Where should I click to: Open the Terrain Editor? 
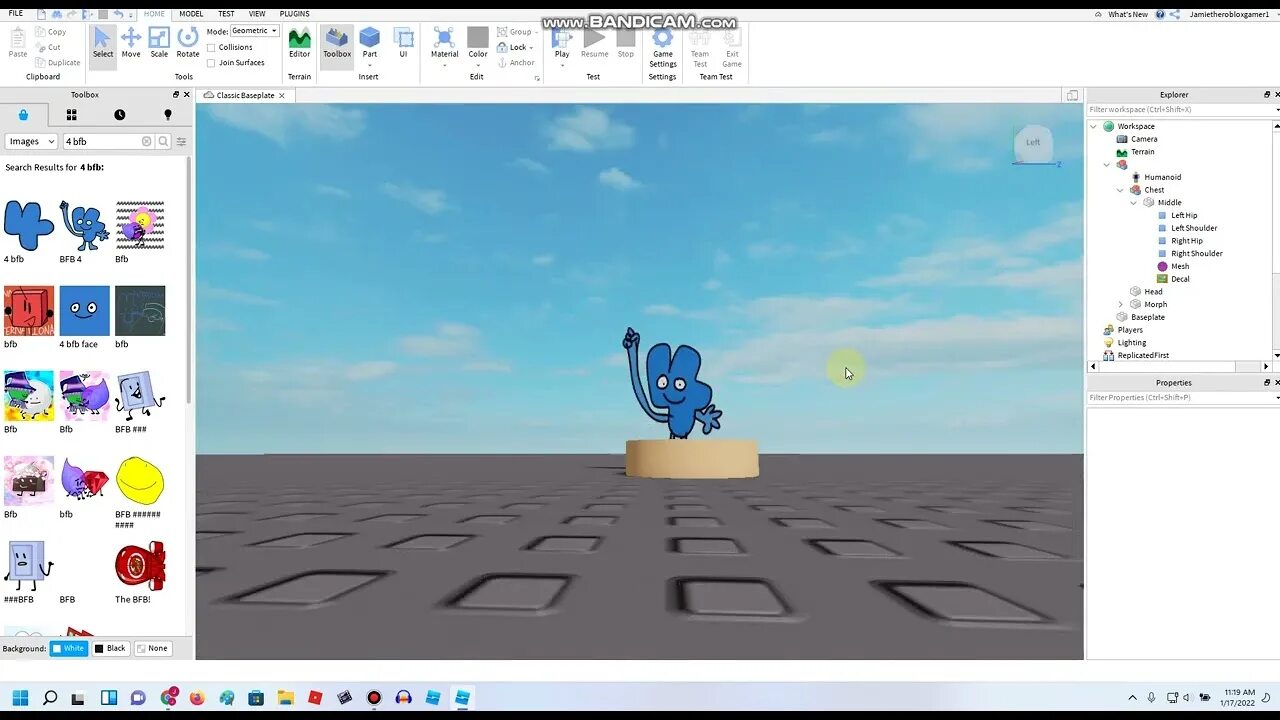[299, 42]
